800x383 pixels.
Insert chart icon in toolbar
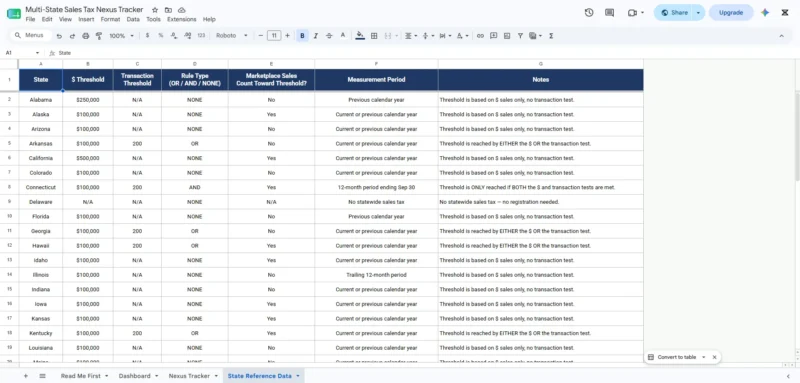(507, 36)
